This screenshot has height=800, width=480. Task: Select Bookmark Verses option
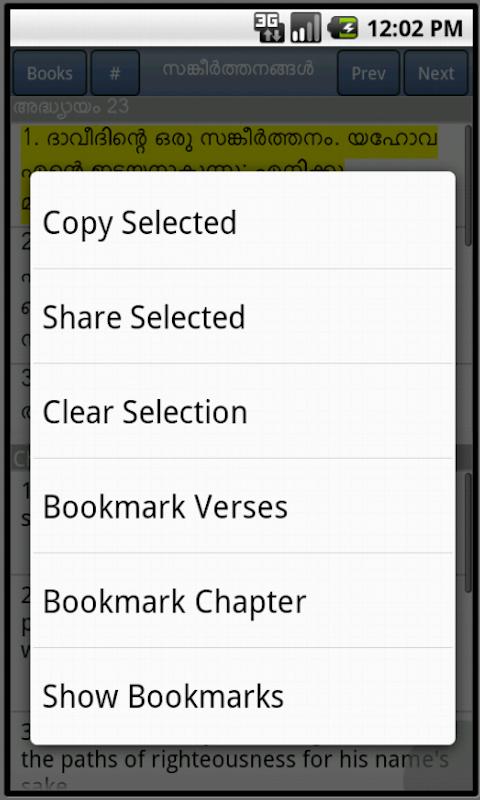click(x=243, y=506)
